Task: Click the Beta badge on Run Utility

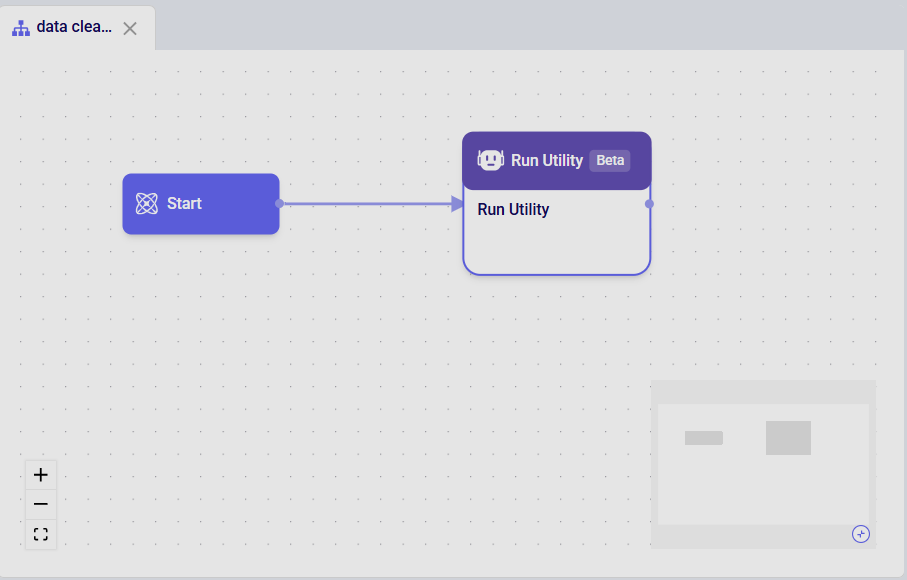Action: click(610, 160)
